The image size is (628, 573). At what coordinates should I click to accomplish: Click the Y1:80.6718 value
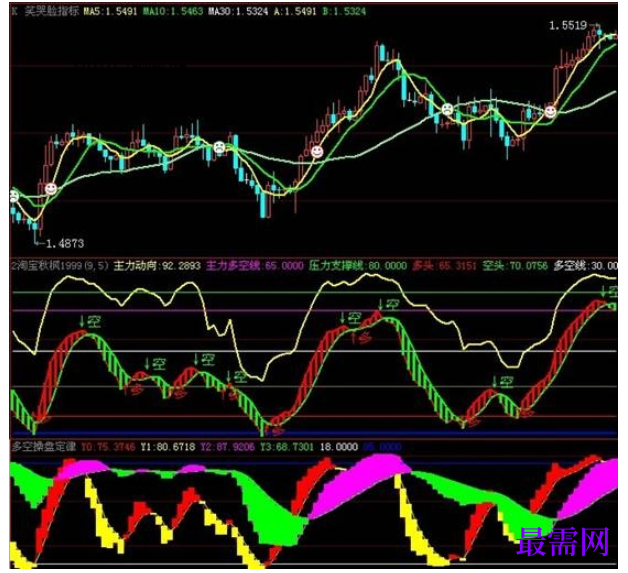168,447
